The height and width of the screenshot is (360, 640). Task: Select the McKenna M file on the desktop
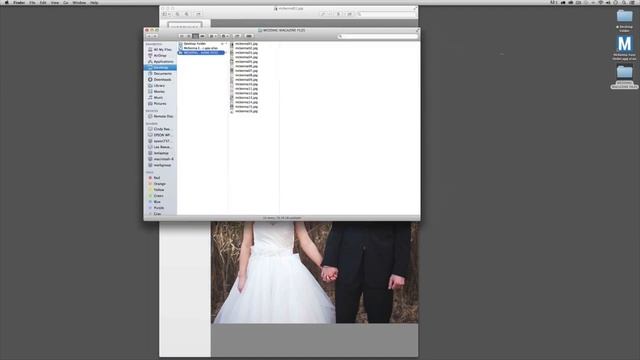[x=624, y=44]
